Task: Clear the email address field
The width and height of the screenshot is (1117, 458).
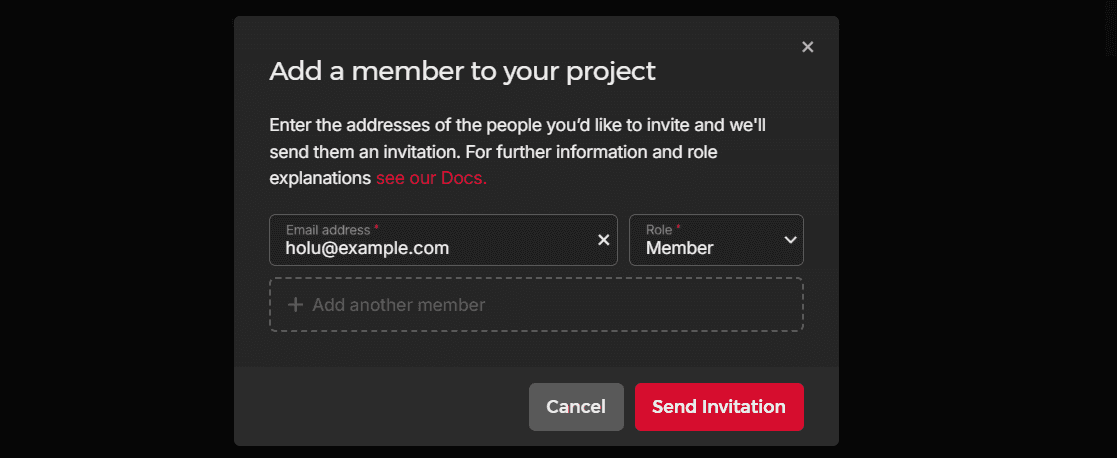Action: [x=603, y=240]
